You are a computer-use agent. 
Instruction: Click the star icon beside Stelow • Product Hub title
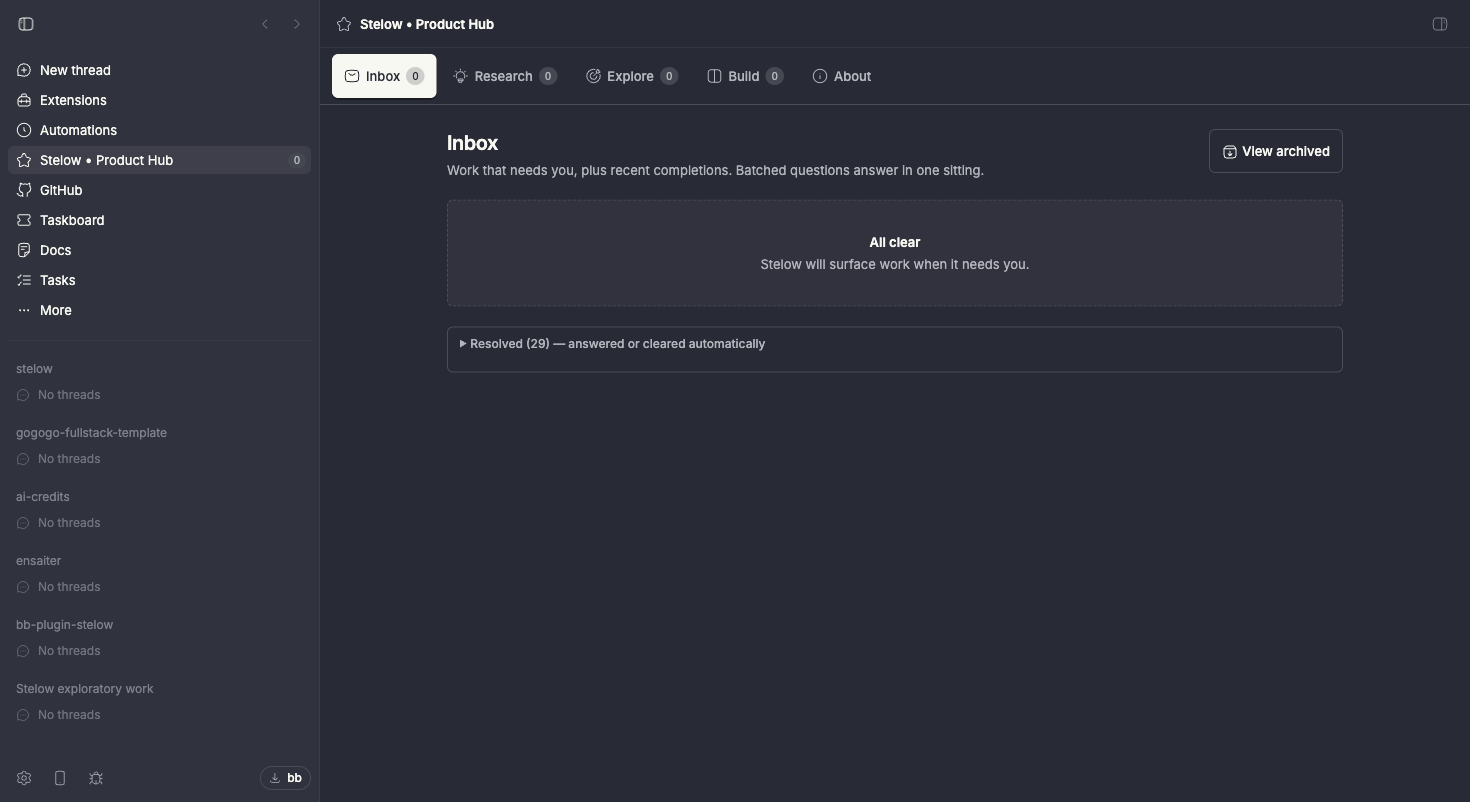(344, 24)
